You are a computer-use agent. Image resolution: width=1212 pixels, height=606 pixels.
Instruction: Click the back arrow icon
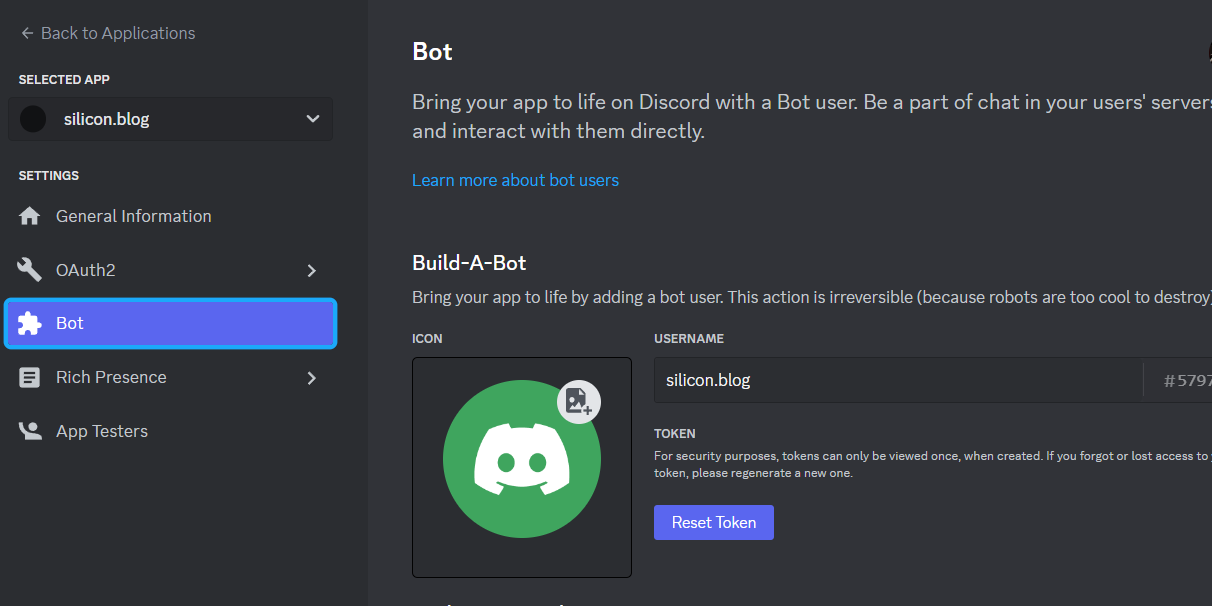coord(27,33)
